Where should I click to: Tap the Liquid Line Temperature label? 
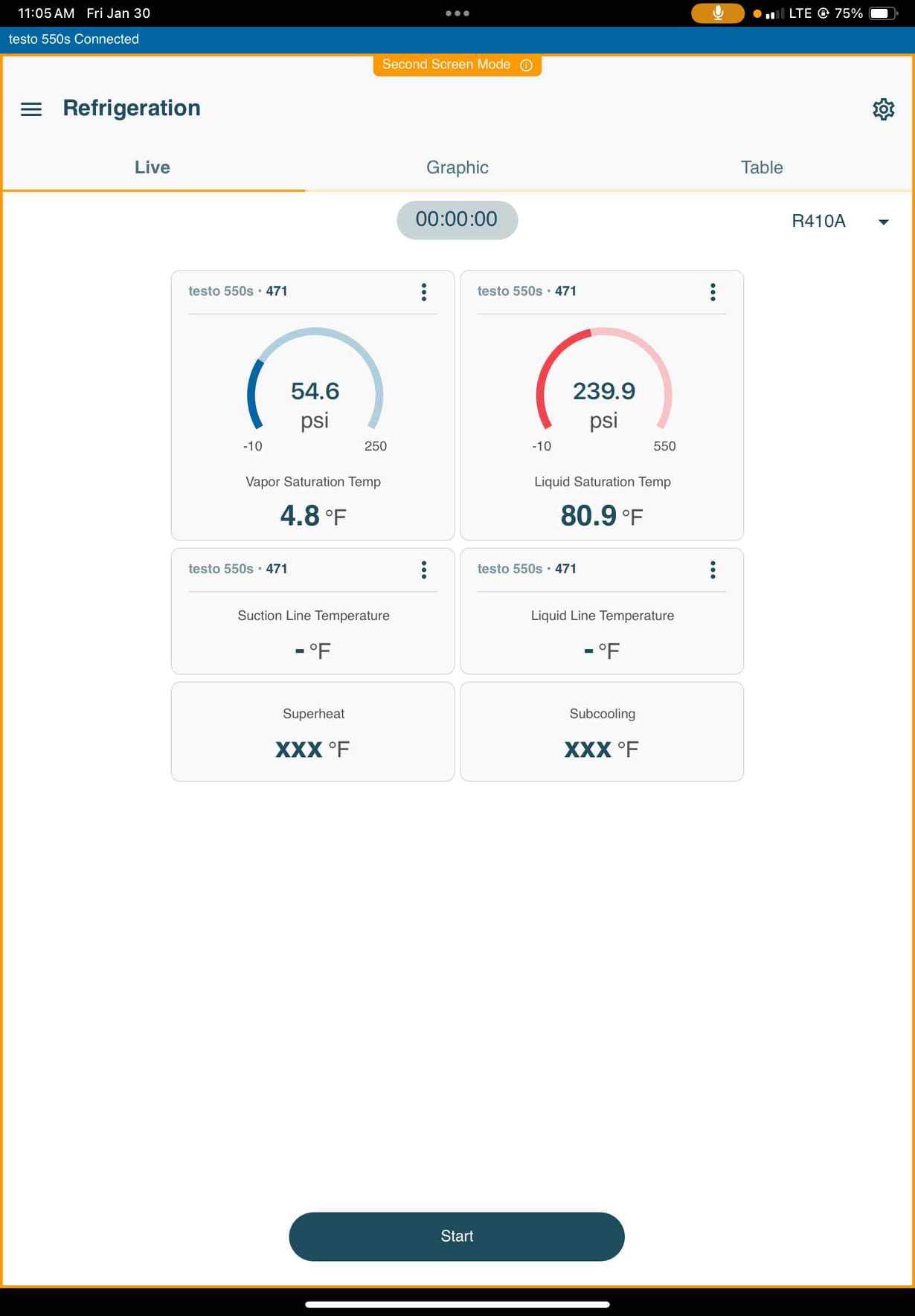point(603,616)
